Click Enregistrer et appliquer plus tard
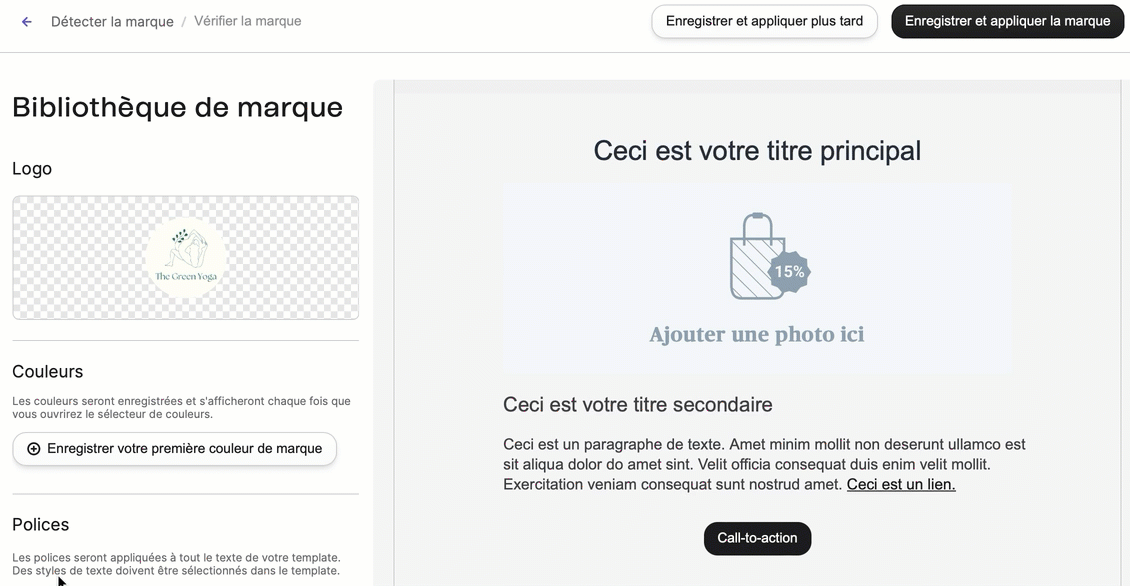This screenshot has height=586, width=1130. tap(764, 22)
